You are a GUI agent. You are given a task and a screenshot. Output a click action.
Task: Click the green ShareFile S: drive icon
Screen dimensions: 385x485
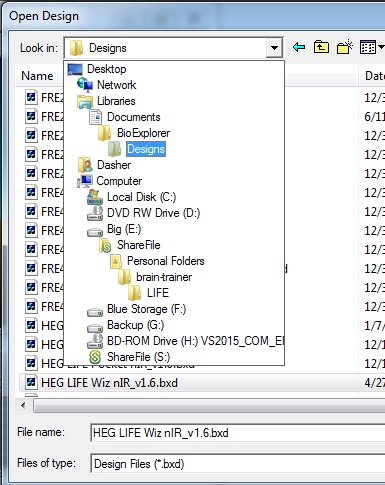(95, 357)
